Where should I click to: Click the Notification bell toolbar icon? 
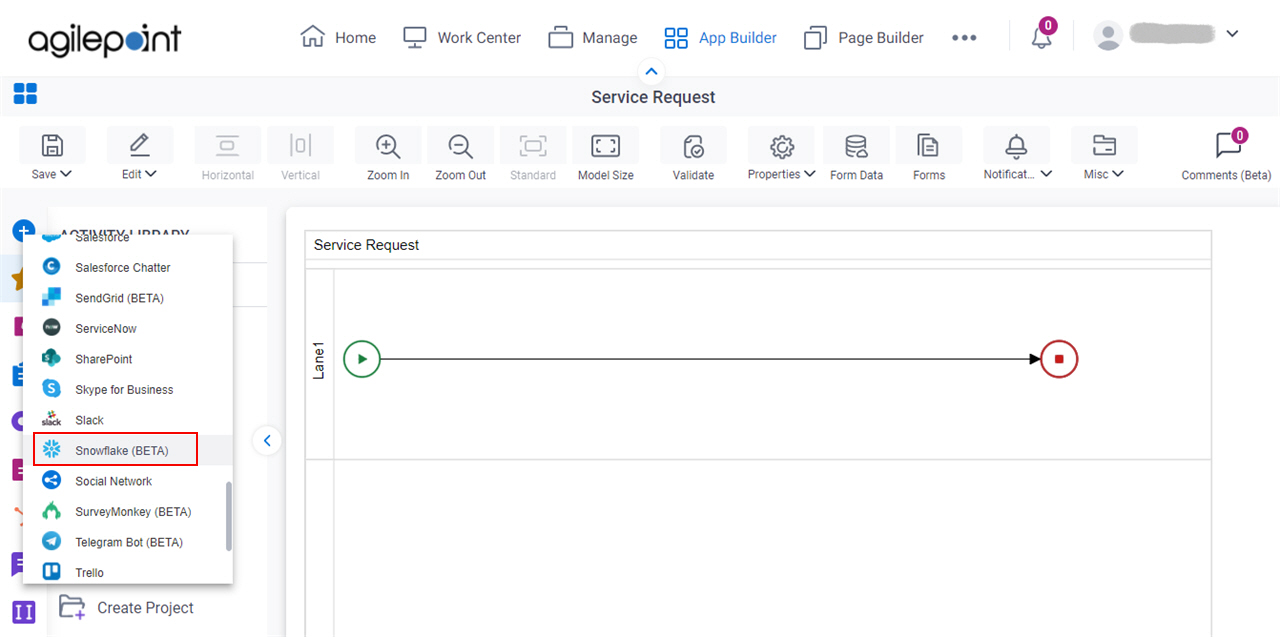click(x=1016, y=146)
